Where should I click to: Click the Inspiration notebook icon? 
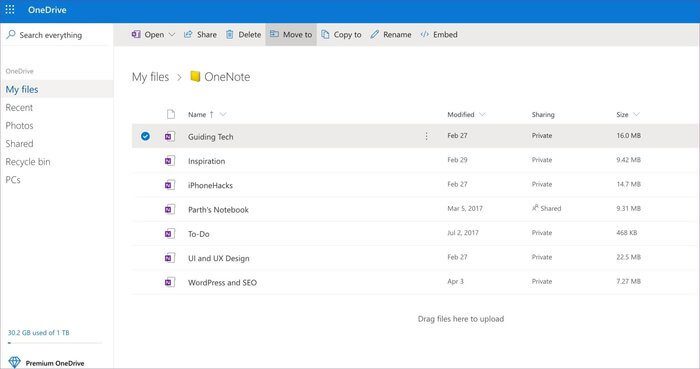pyautogui.click(x=170, y=161)
